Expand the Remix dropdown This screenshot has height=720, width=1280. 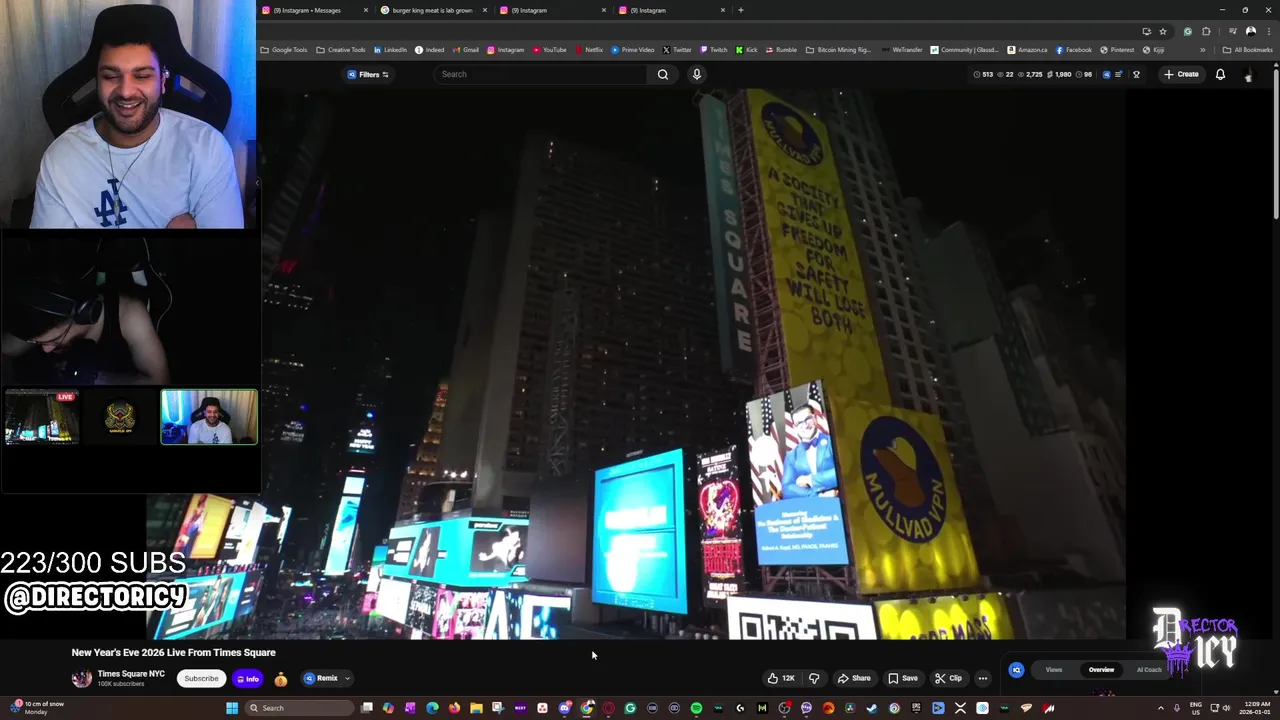tap(347, 679)
